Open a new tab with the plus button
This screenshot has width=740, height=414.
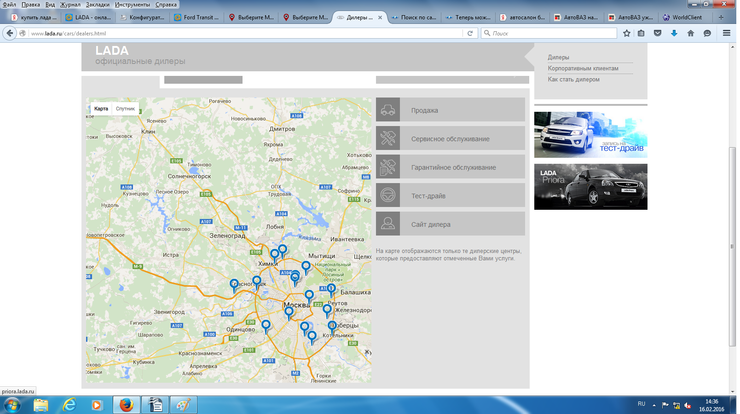point(721,17)
